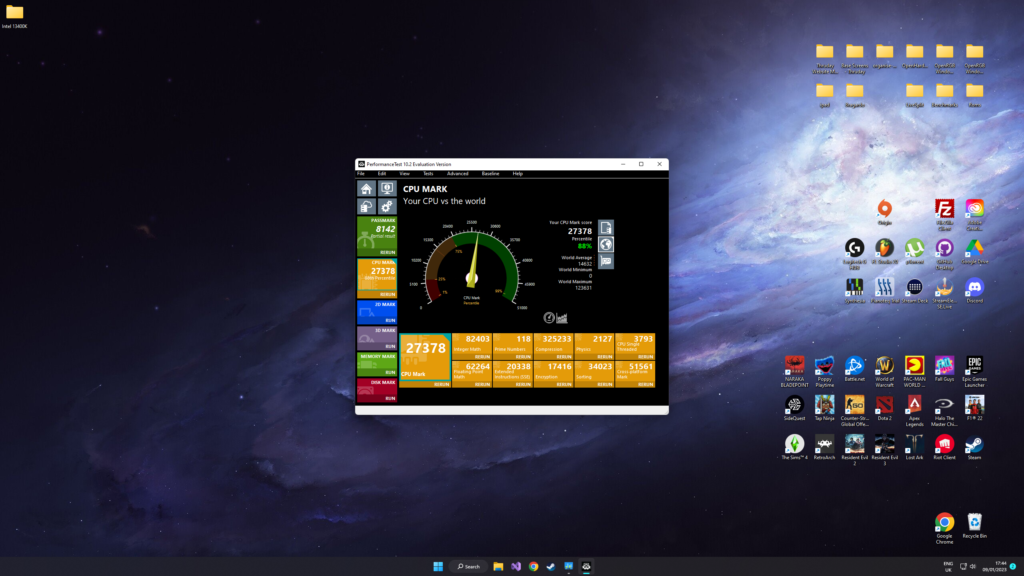This screenshot has height=576, width=1024.
Task: Rerun the Prime Numbers test
Action: [x=523, y=357]
